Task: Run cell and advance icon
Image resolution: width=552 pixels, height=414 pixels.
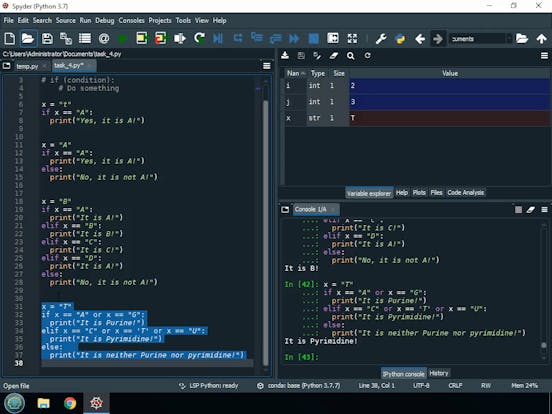Action: pos(161,38)
